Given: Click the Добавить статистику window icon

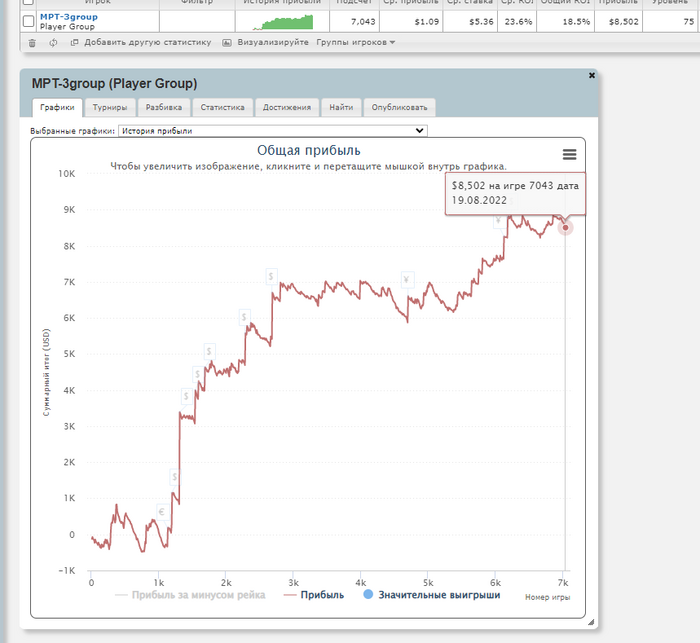Looking at the screenshot, I should [75, 42].
